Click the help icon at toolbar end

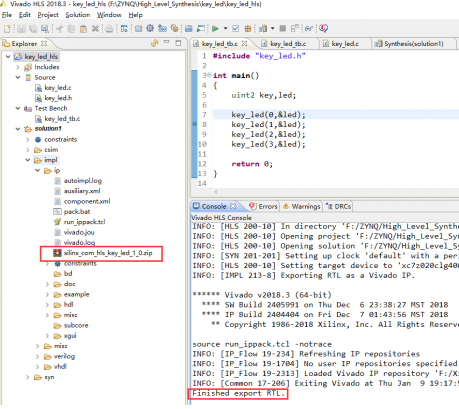click(x=323, y=29)
